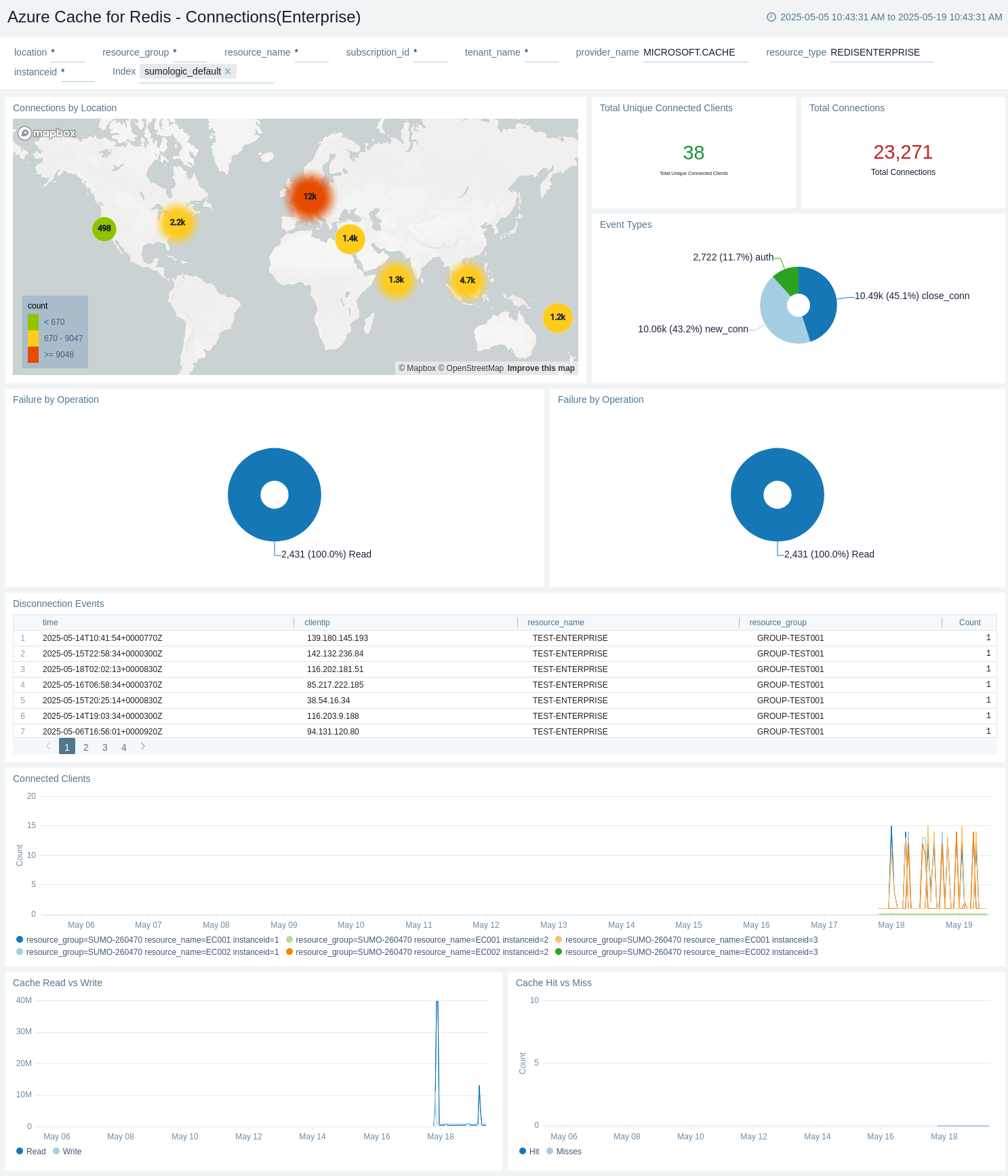The width and height of the screenshot is (1008, 1176).
Task: Go to page 4 of Disconnection Events
Action: pyautogui.click(x=124, y=747)
